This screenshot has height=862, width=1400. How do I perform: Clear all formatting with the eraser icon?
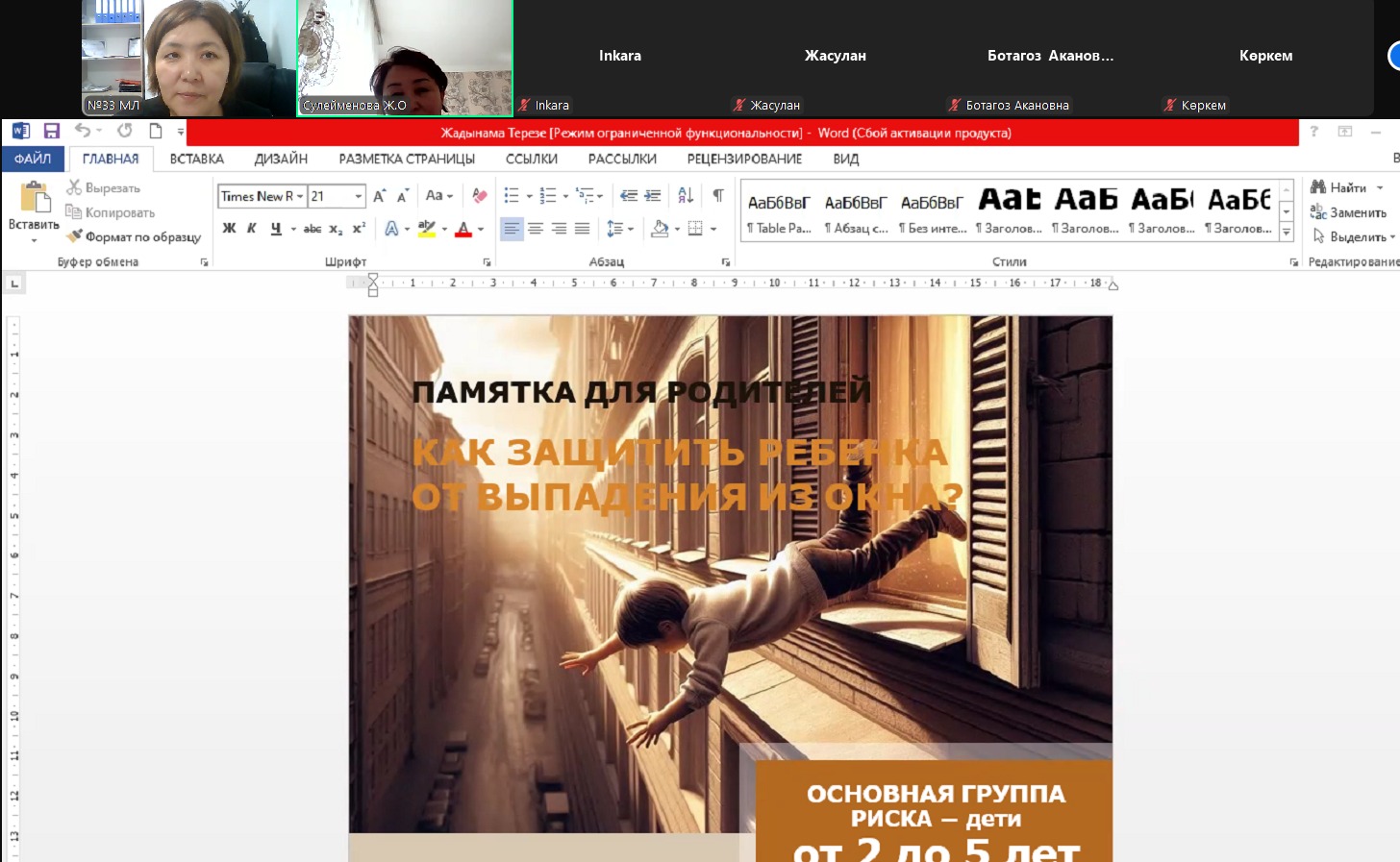(479, 196)
